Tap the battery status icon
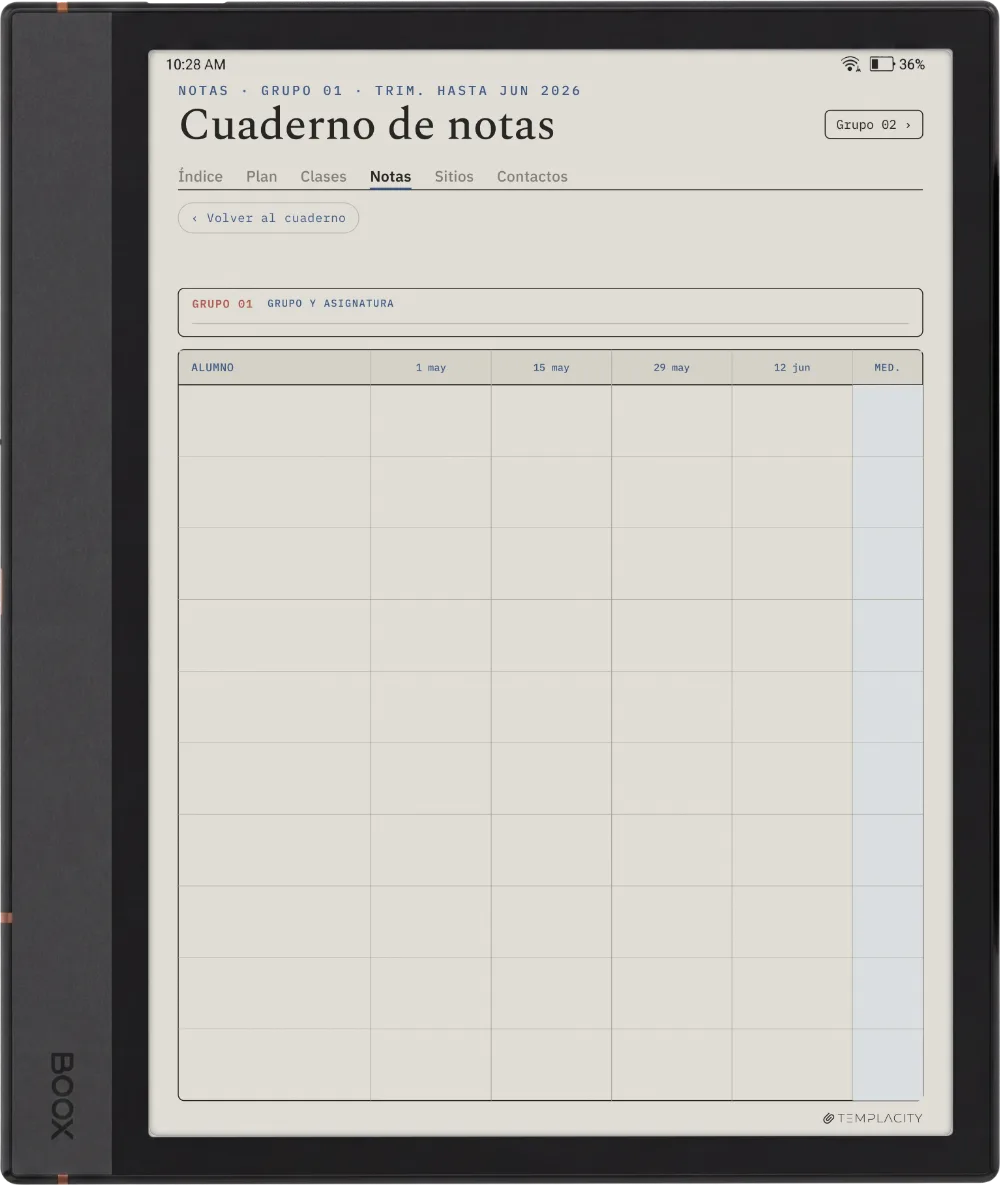 882,64
